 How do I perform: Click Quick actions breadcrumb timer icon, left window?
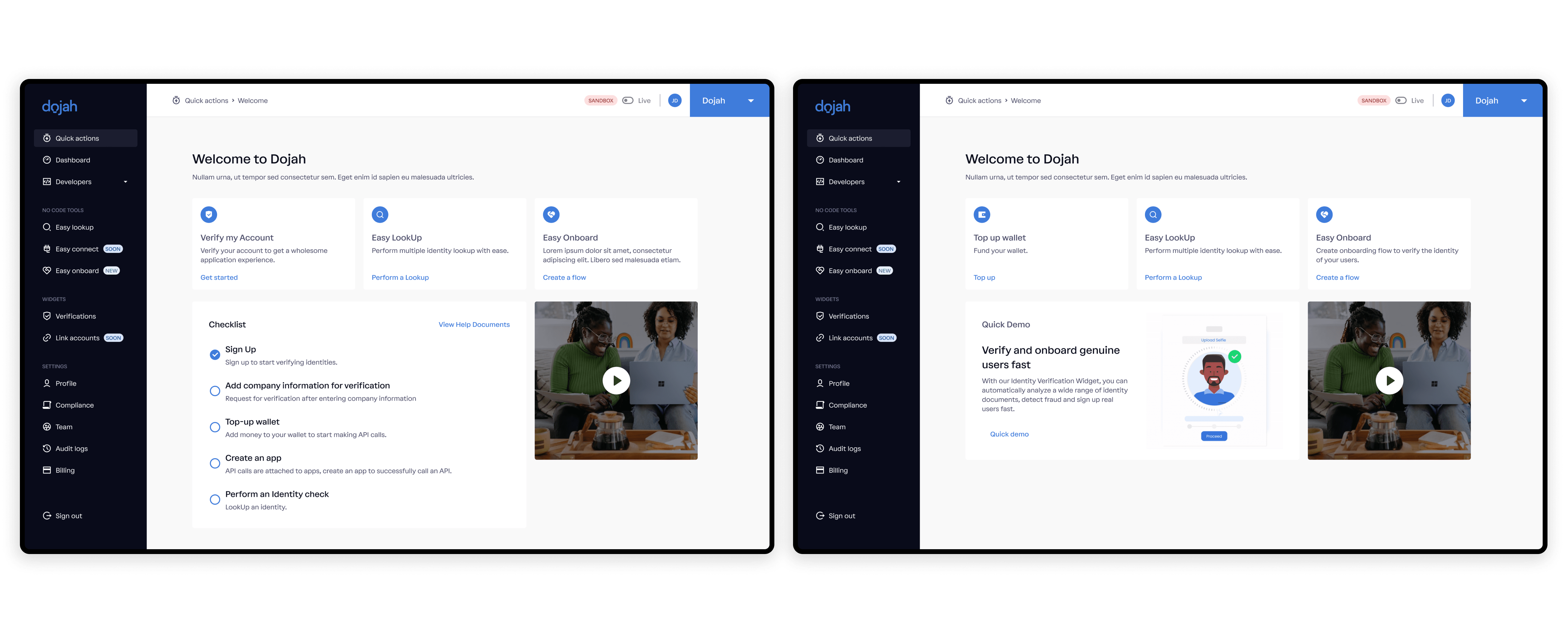click(x=176, y=100)
